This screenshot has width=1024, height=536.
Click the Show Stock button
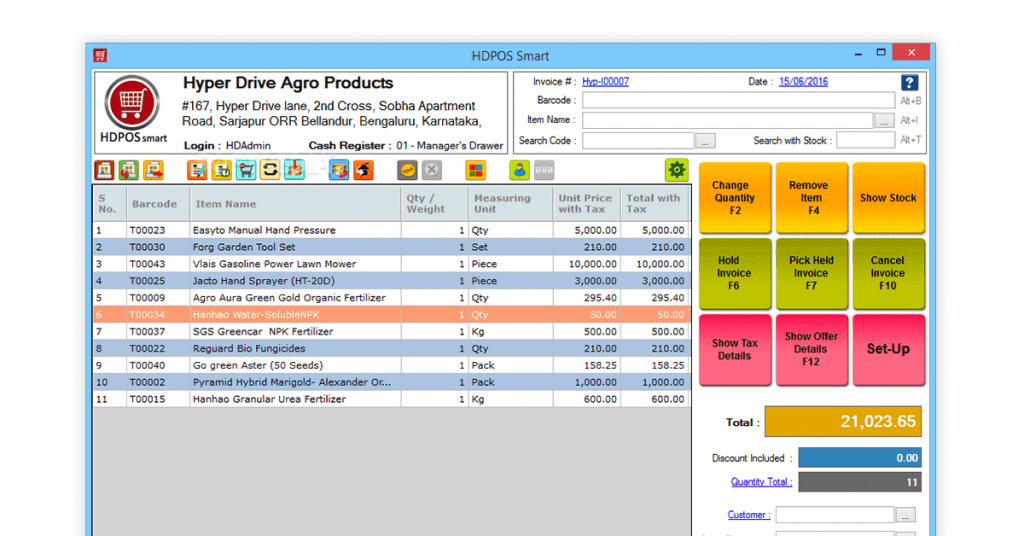888,198
